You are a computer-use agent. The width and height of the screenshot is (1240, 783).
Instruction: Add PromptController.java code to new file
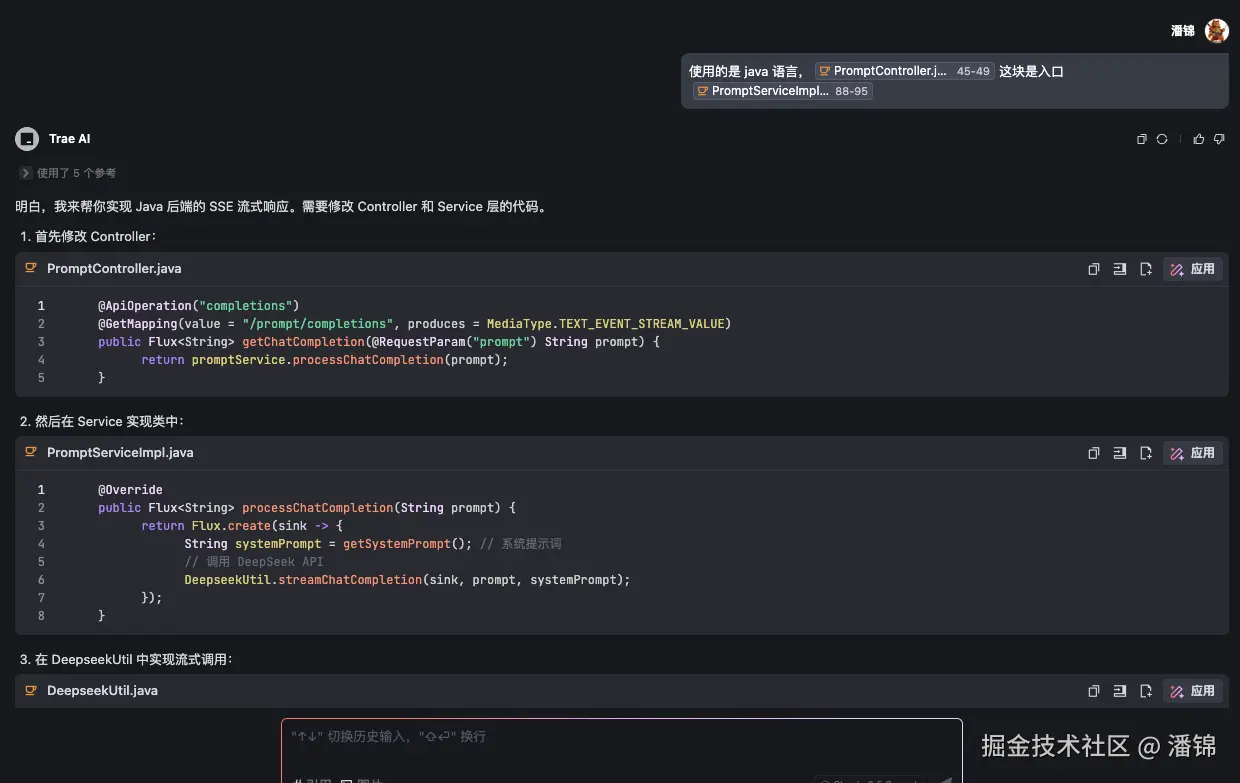pyautogui.click(x=1146, y=269)
